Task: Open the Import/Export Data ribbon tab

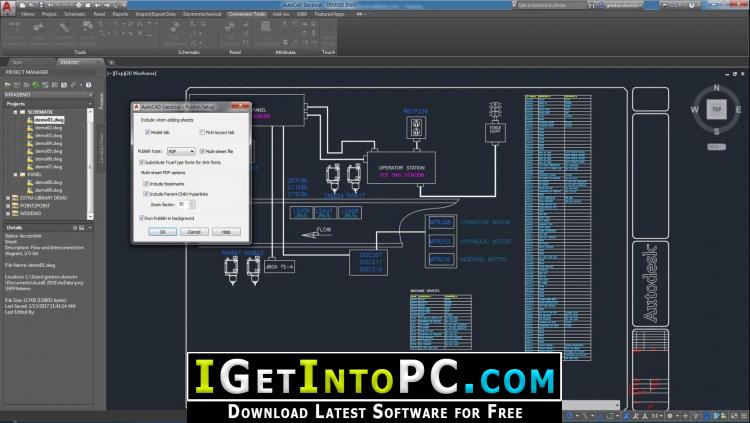Action: click(x=155, y=14)
